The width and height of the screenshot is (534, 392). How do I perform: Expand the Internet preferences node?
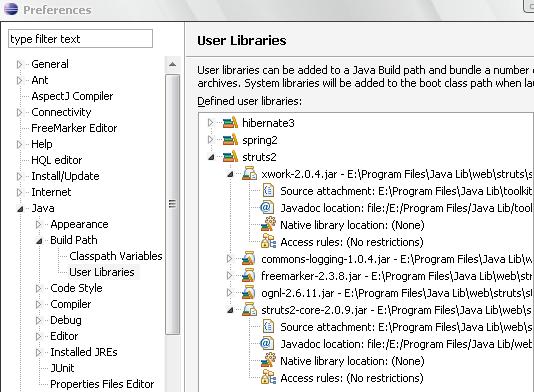pyautogui.click(x=19, y=192)
